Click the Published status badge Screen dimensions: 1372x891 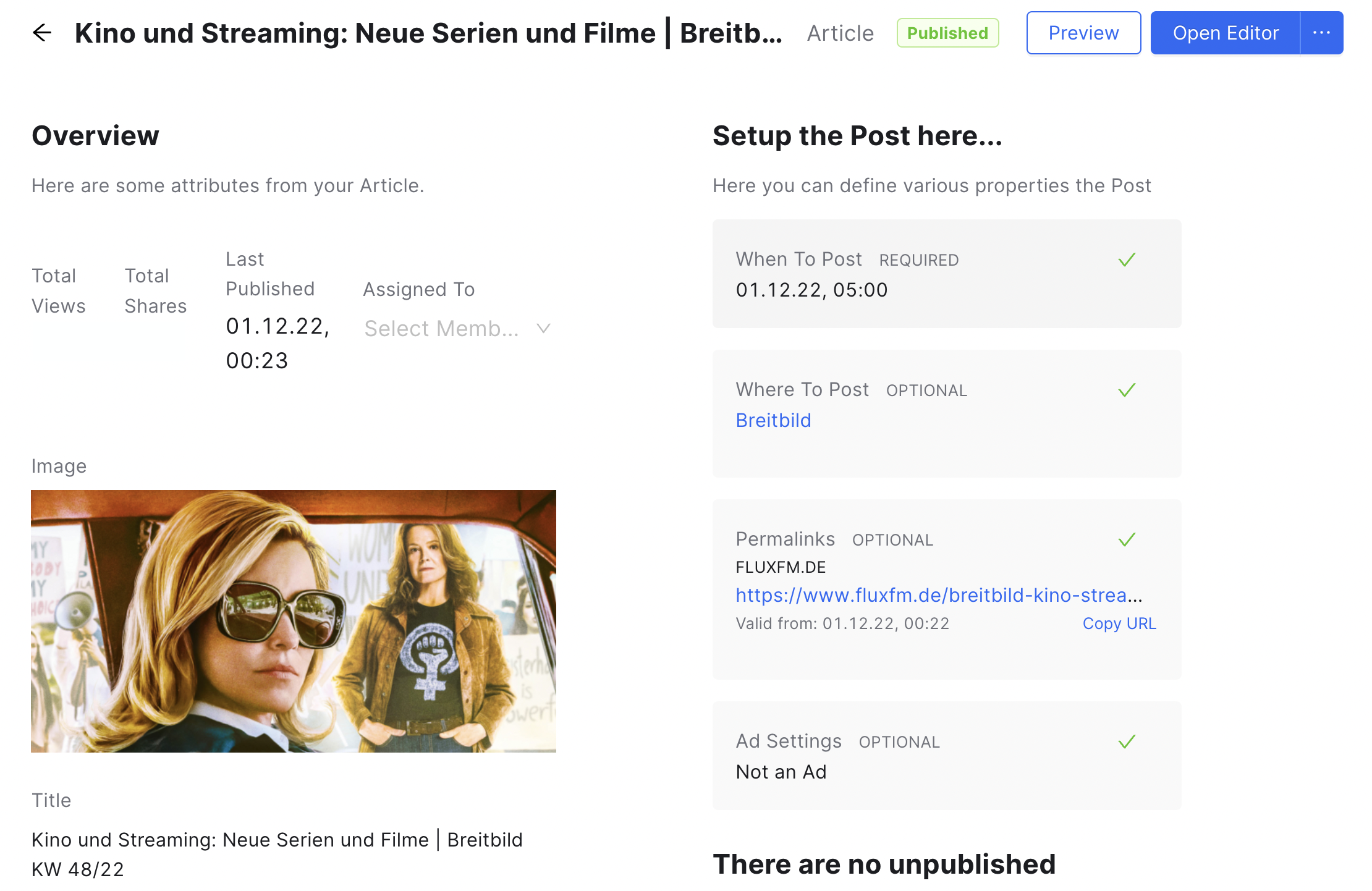coord(947,33)
